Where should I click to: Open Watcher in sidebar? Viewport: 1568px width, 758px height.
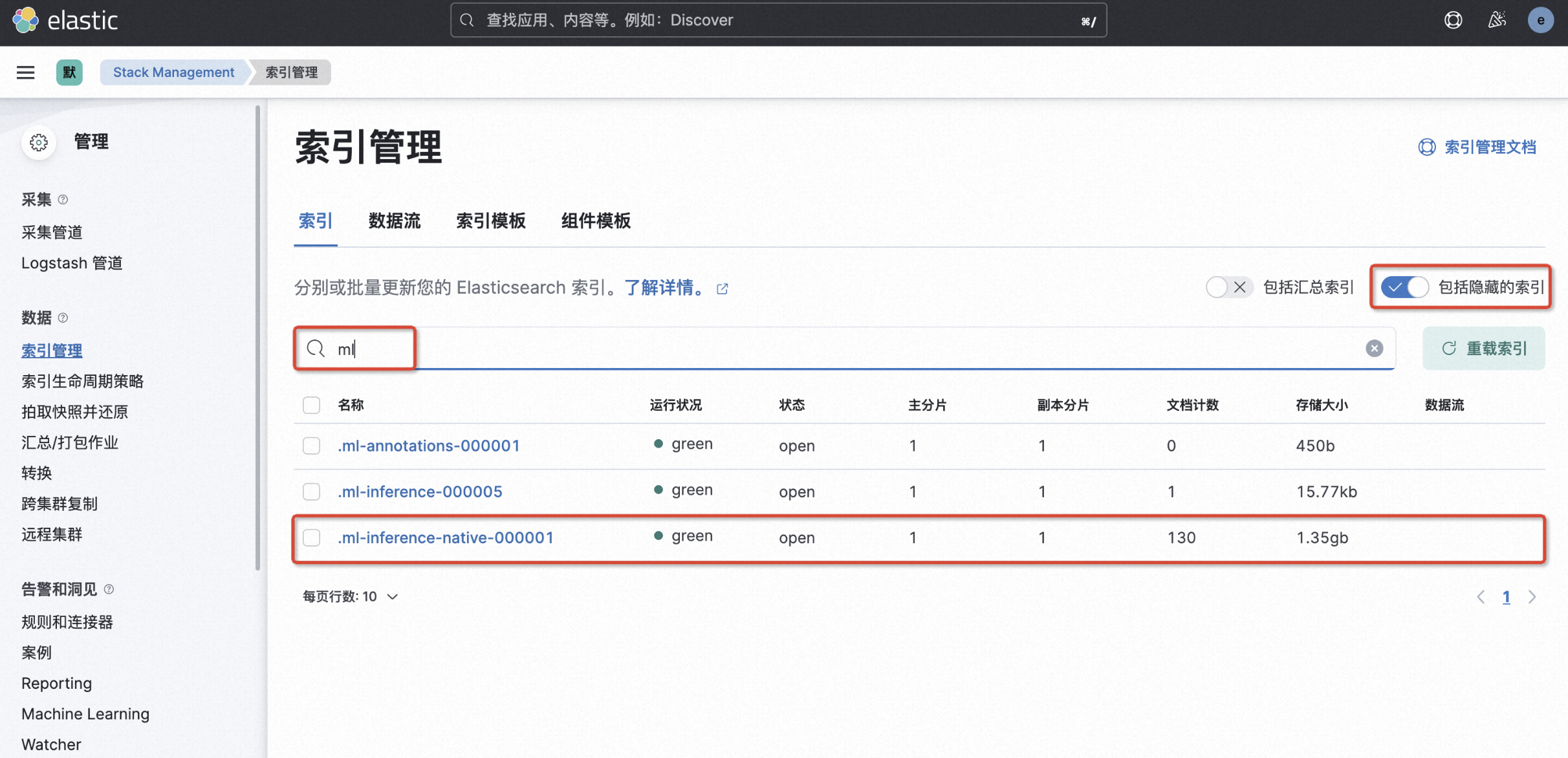click(x=51, y=744)
